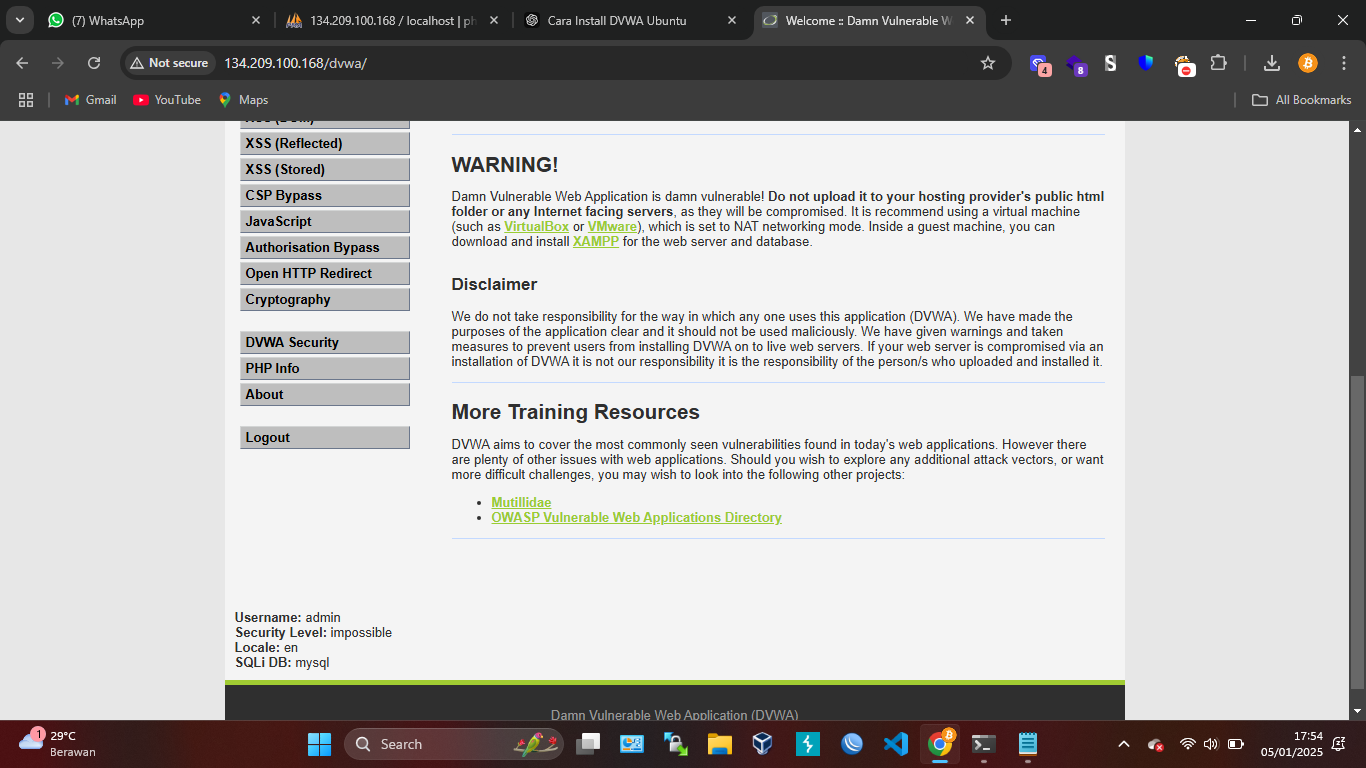Image resolution: width=1366 pixels, height=768 pixels.
Task: Open the All Bookmarks folder
Action: click(x=1302, y=100)
